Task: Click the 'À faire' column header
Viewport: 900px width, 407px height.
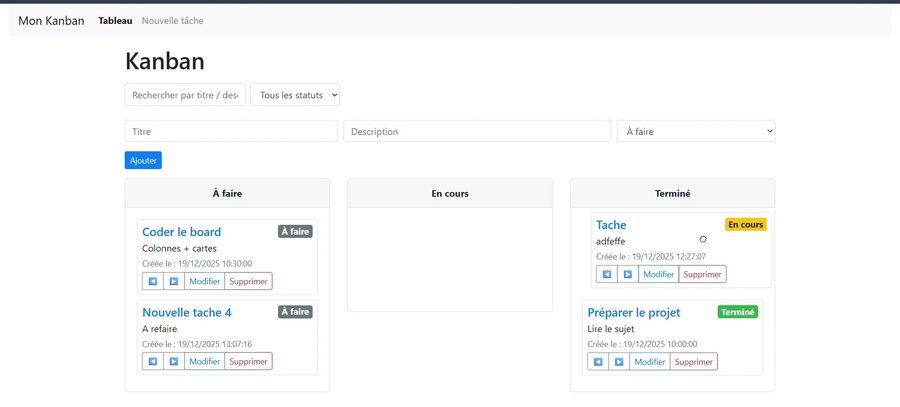Action: coord(227,193)
